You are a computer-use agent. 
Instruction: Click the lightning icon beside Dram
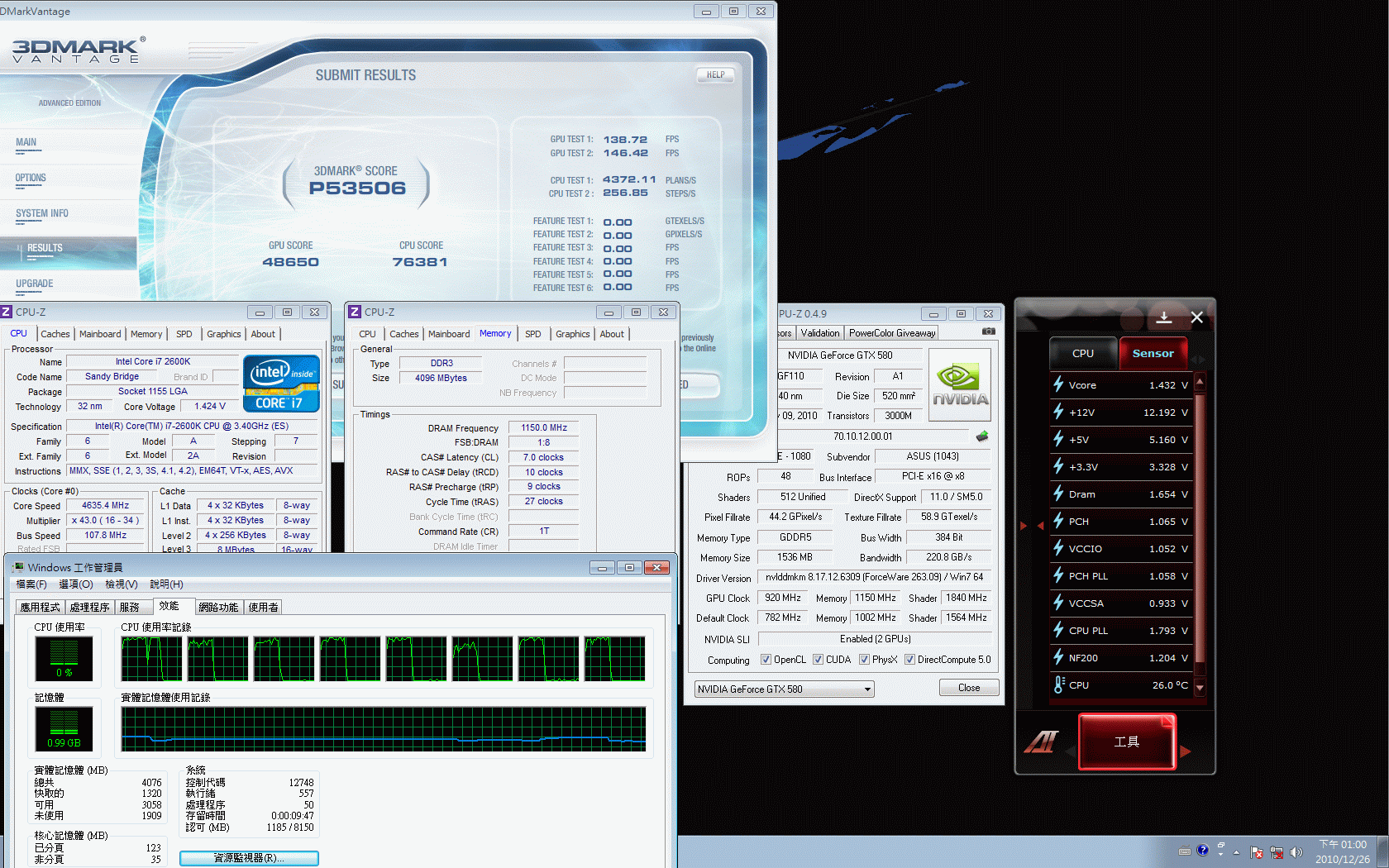1058,494
